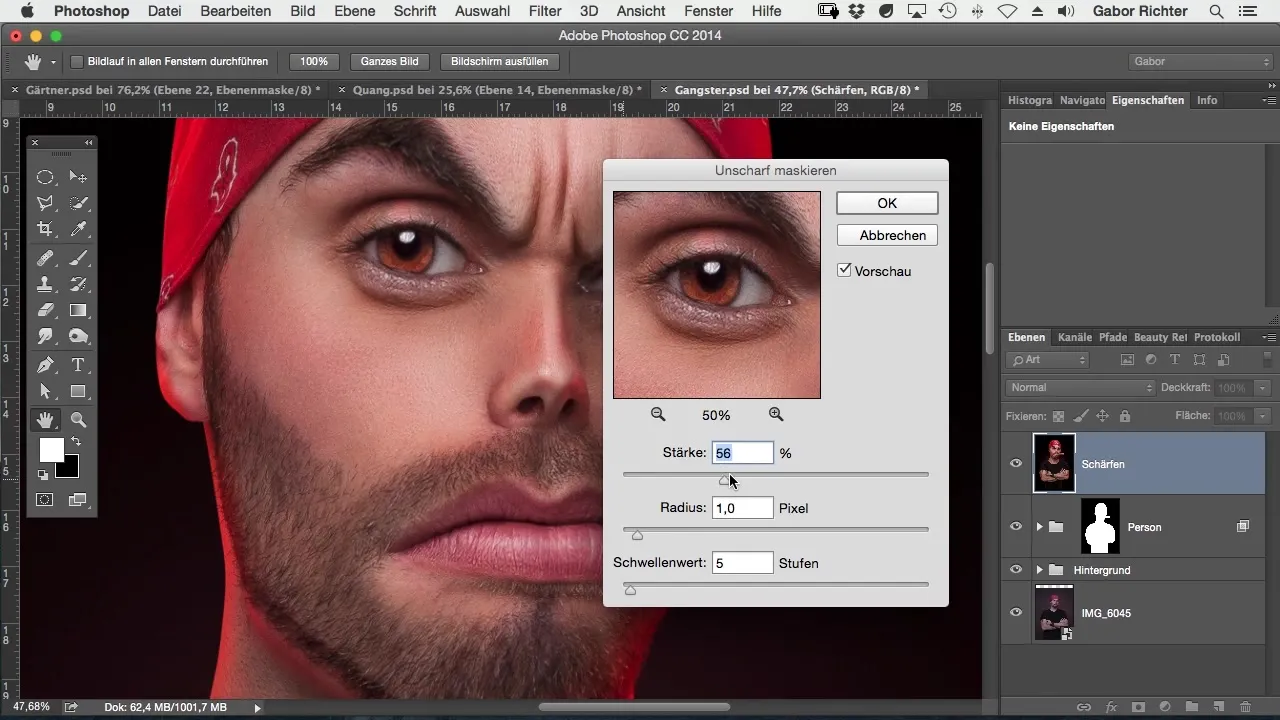Hide the Hintergrund group
The image size is (1280, 720).
1016,570
